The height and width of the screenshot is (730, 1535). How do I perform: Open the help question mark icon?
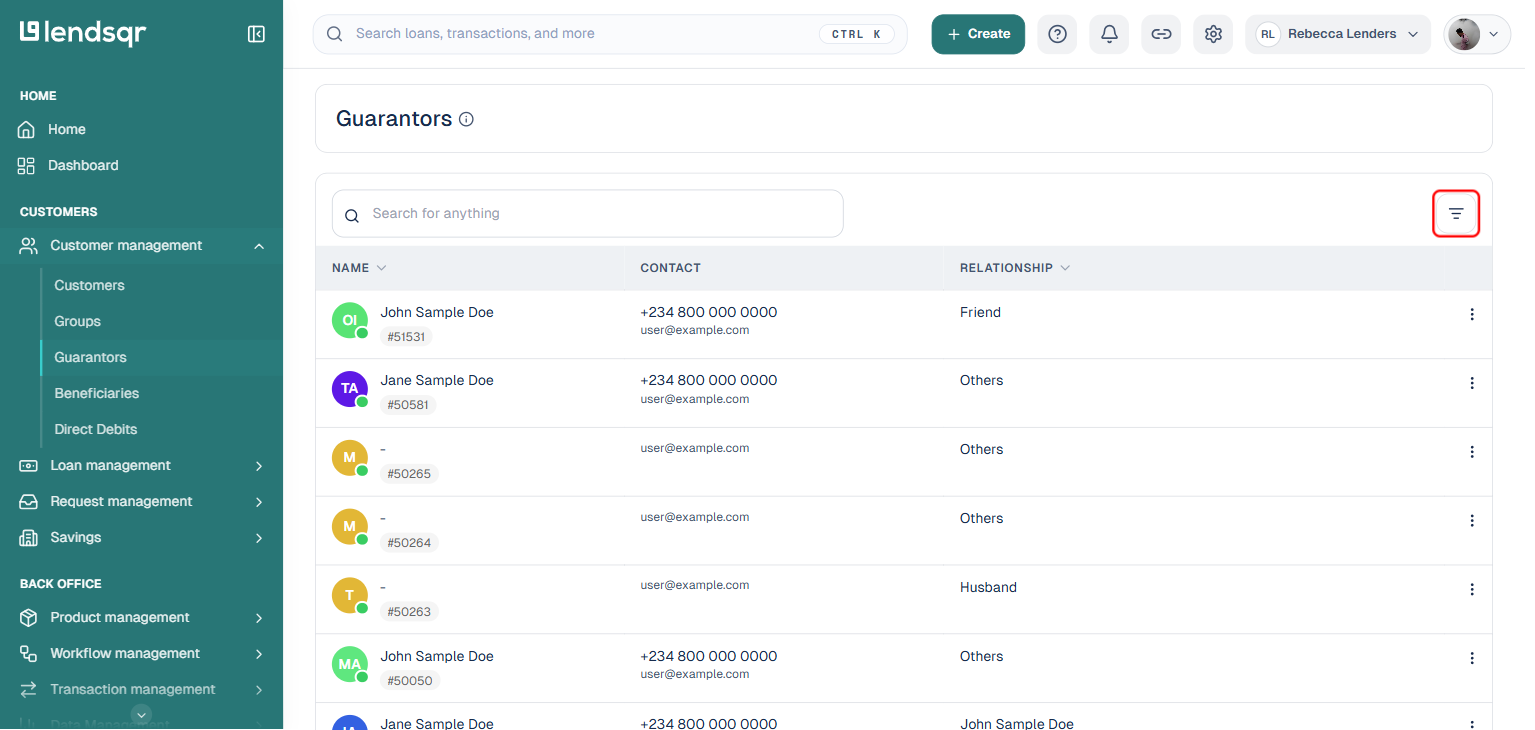(1057, 34)
